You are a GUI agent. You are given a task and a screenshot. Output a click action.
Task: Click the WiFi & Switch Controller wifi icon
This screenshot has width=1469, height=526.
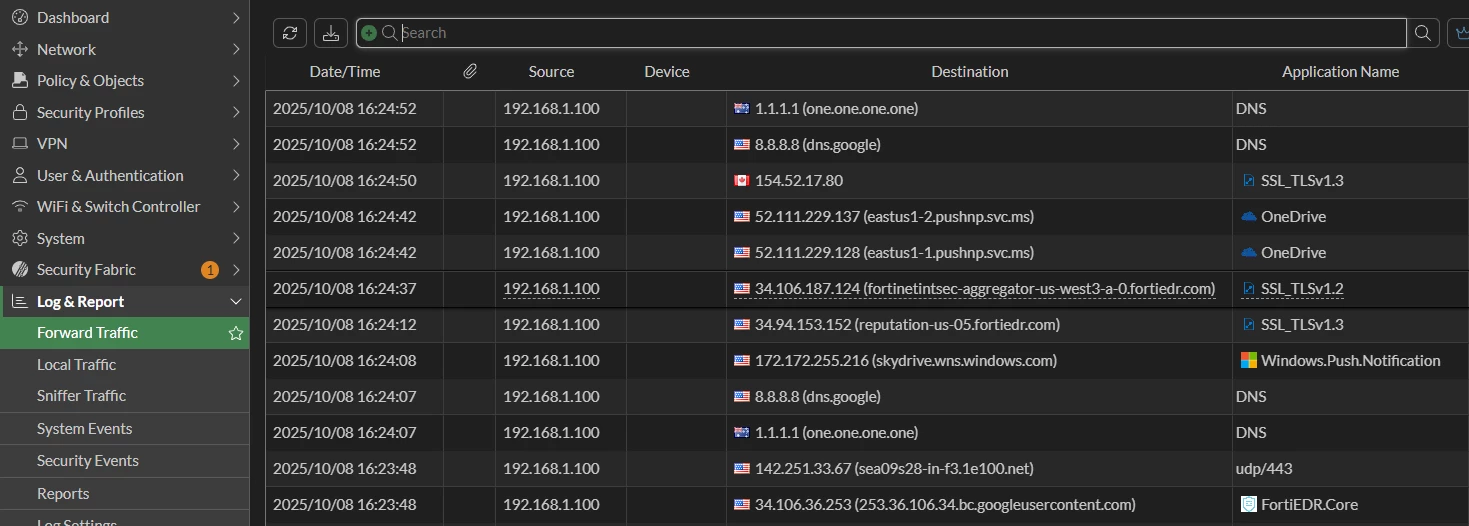point(19,206)
